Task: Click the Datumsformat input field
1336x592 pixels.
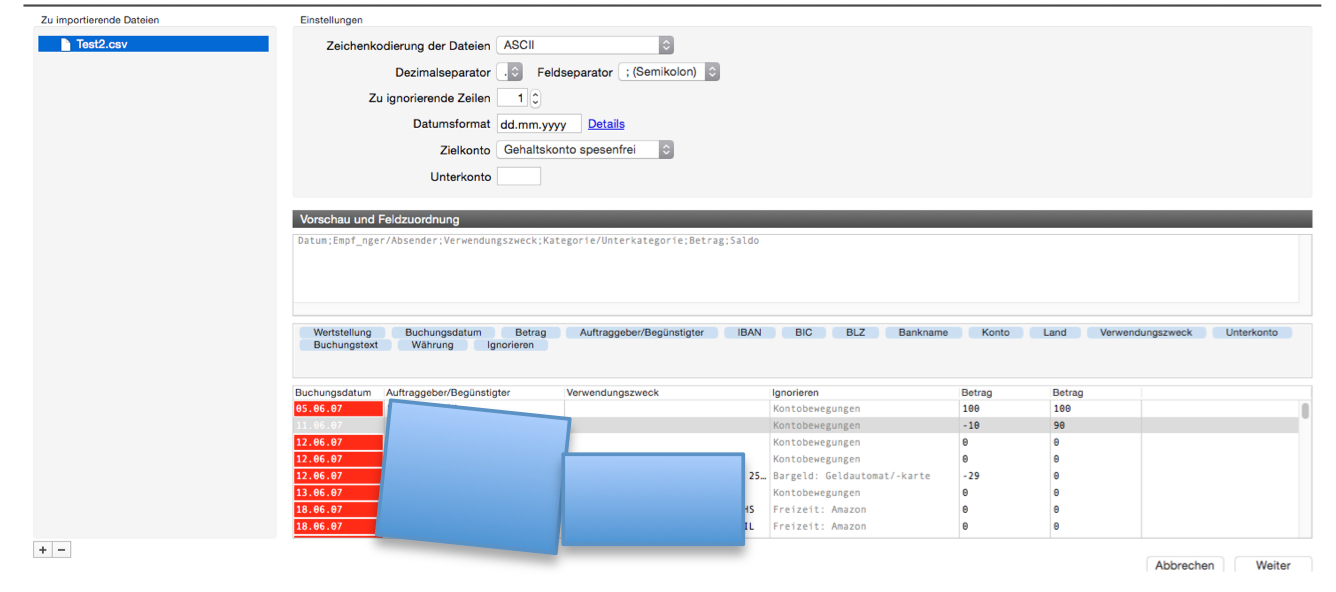Action: pos(539,124)
